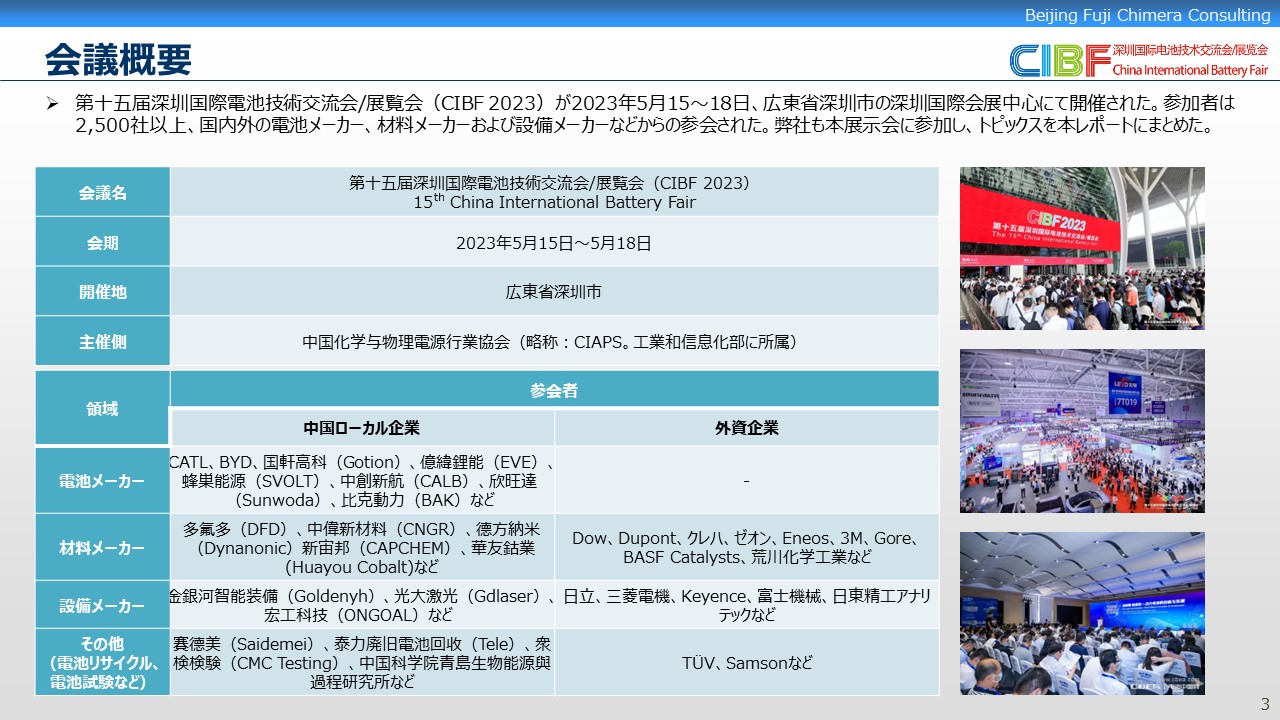The height and width of the screenshot is (720, 1280).
Task: Select the 領域 header cell
Action: (x=103, y=408)
